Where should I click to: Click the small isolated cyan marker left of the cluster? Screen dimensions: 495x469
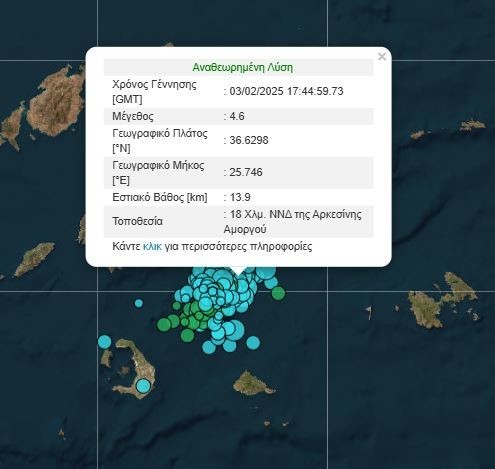click(139, 303)
